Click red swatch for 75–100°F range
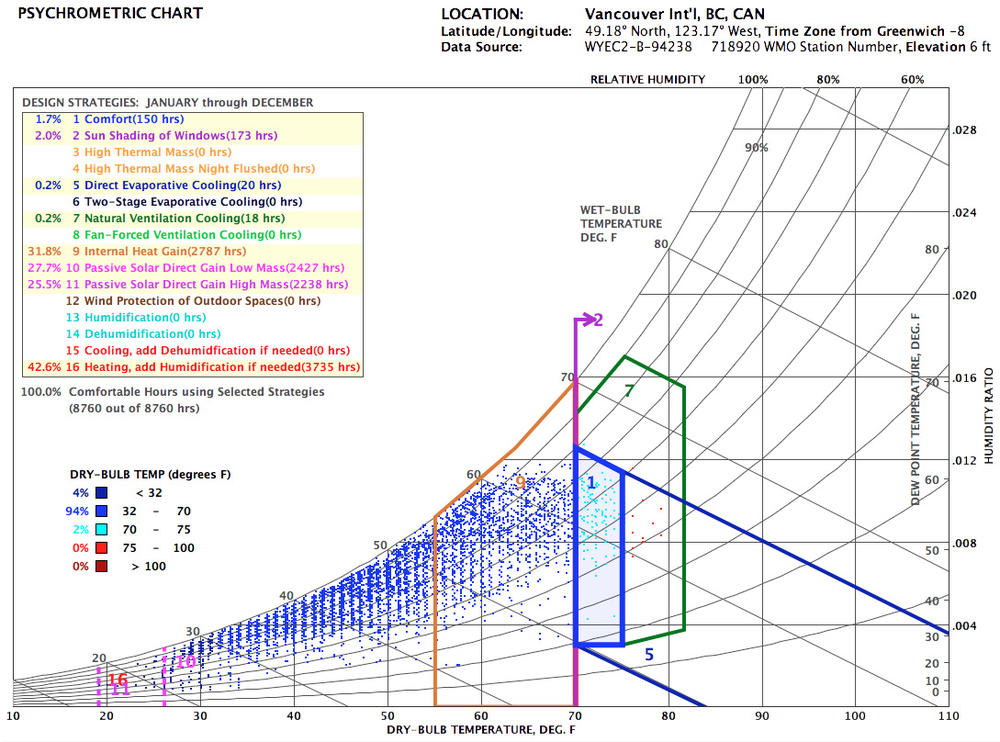 103,548
